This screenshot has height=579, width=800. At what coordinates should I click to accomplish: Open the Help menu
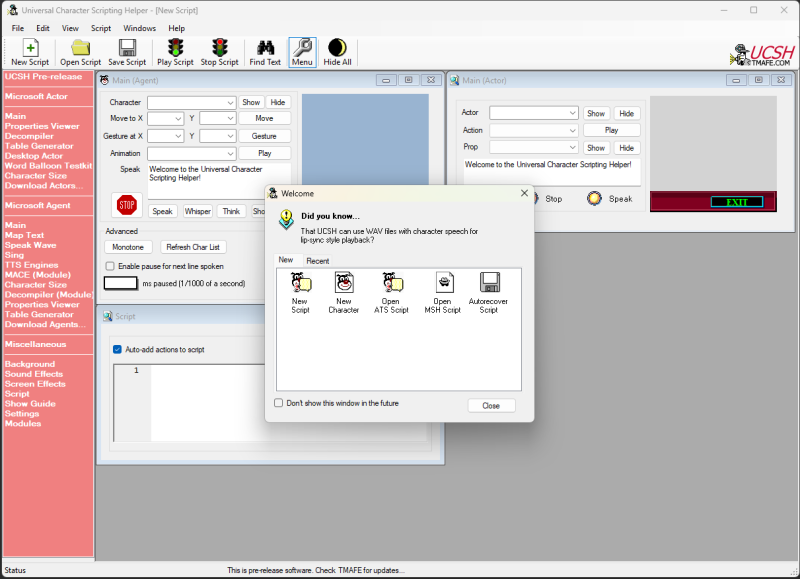[177, 28]
